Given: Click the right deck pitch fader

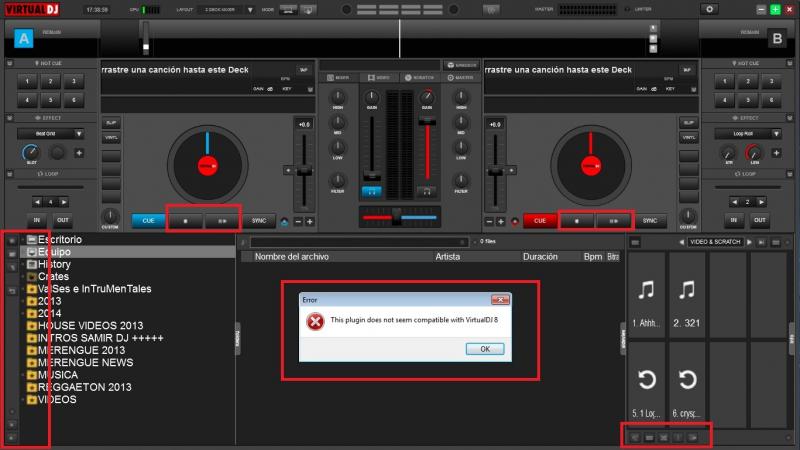Looking at the screenshot, I should coord(495,172).
